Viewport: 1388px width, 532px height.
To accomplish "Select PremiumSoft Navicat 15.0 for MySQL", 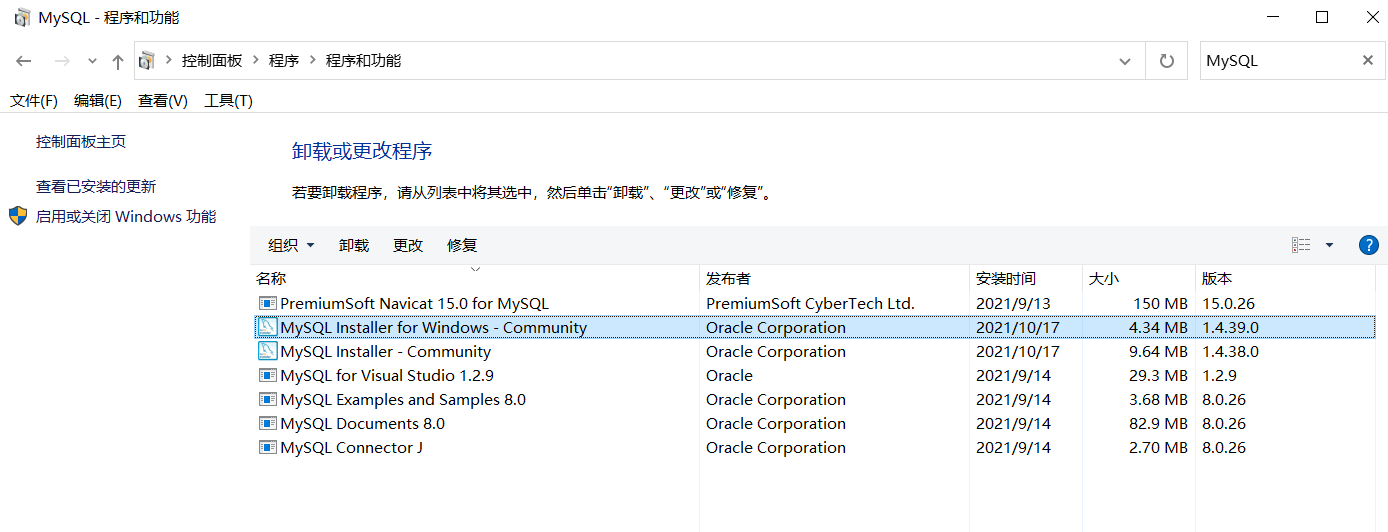I will (x=415, y=303).
